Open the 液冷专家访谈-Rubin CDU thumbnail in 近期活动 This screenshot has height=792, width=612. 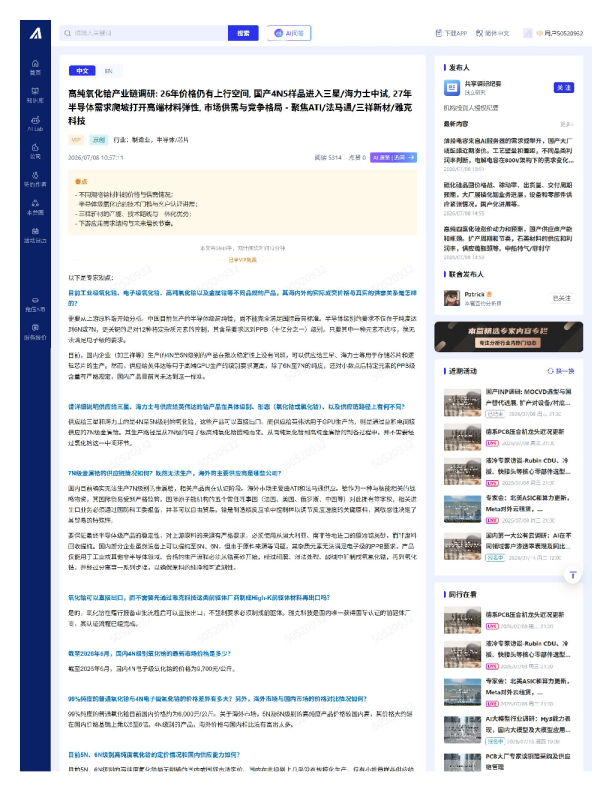coord(463,471)
